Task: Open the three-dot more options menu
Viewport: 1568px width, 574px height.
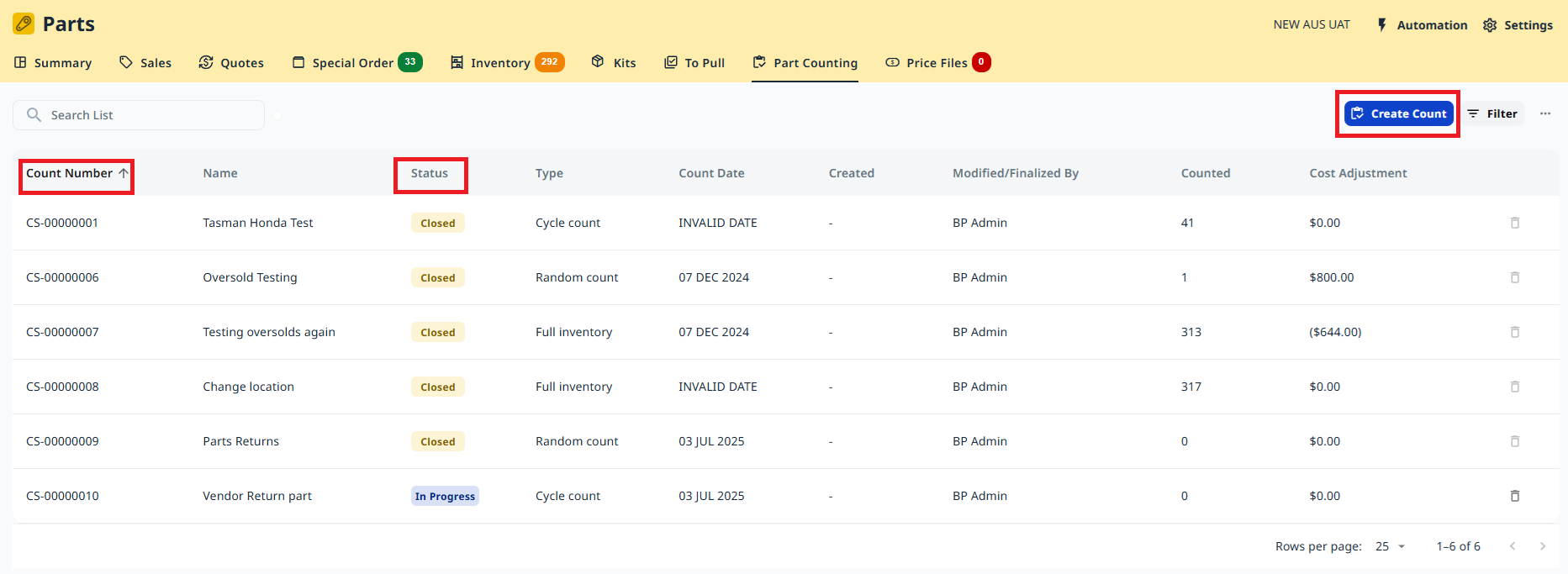Action: (1545, 113)
